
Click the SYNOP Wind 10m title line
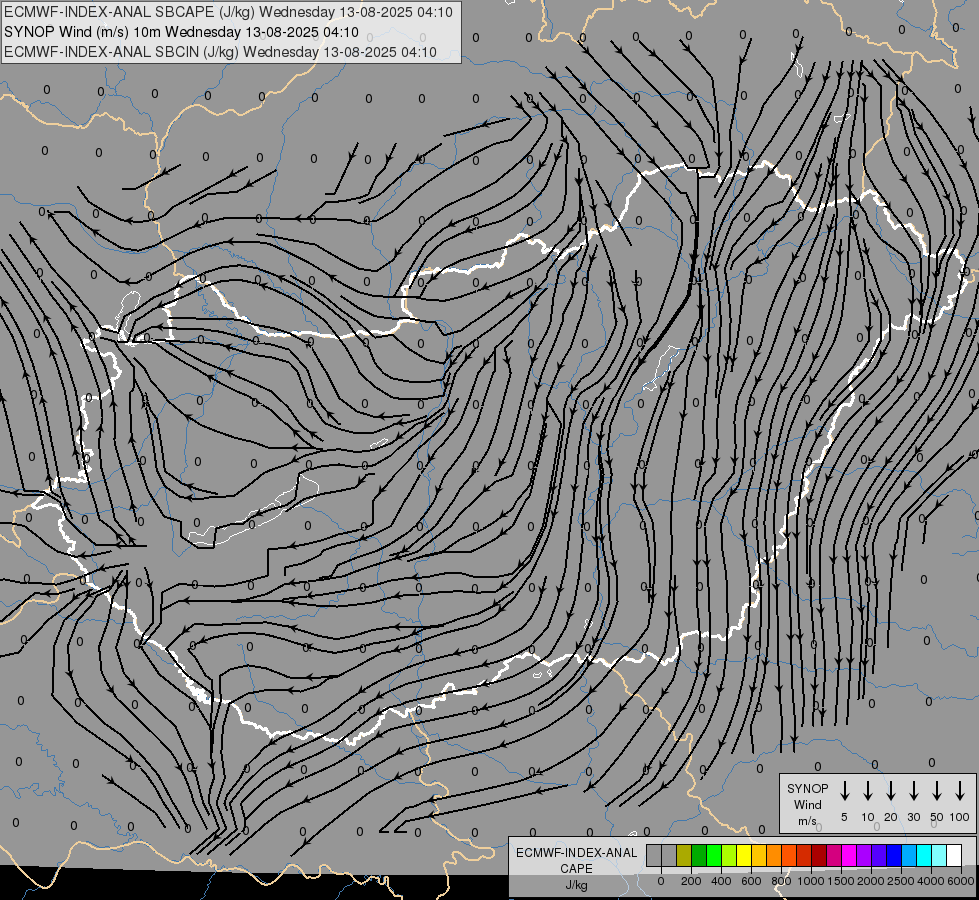coord(181,32)
